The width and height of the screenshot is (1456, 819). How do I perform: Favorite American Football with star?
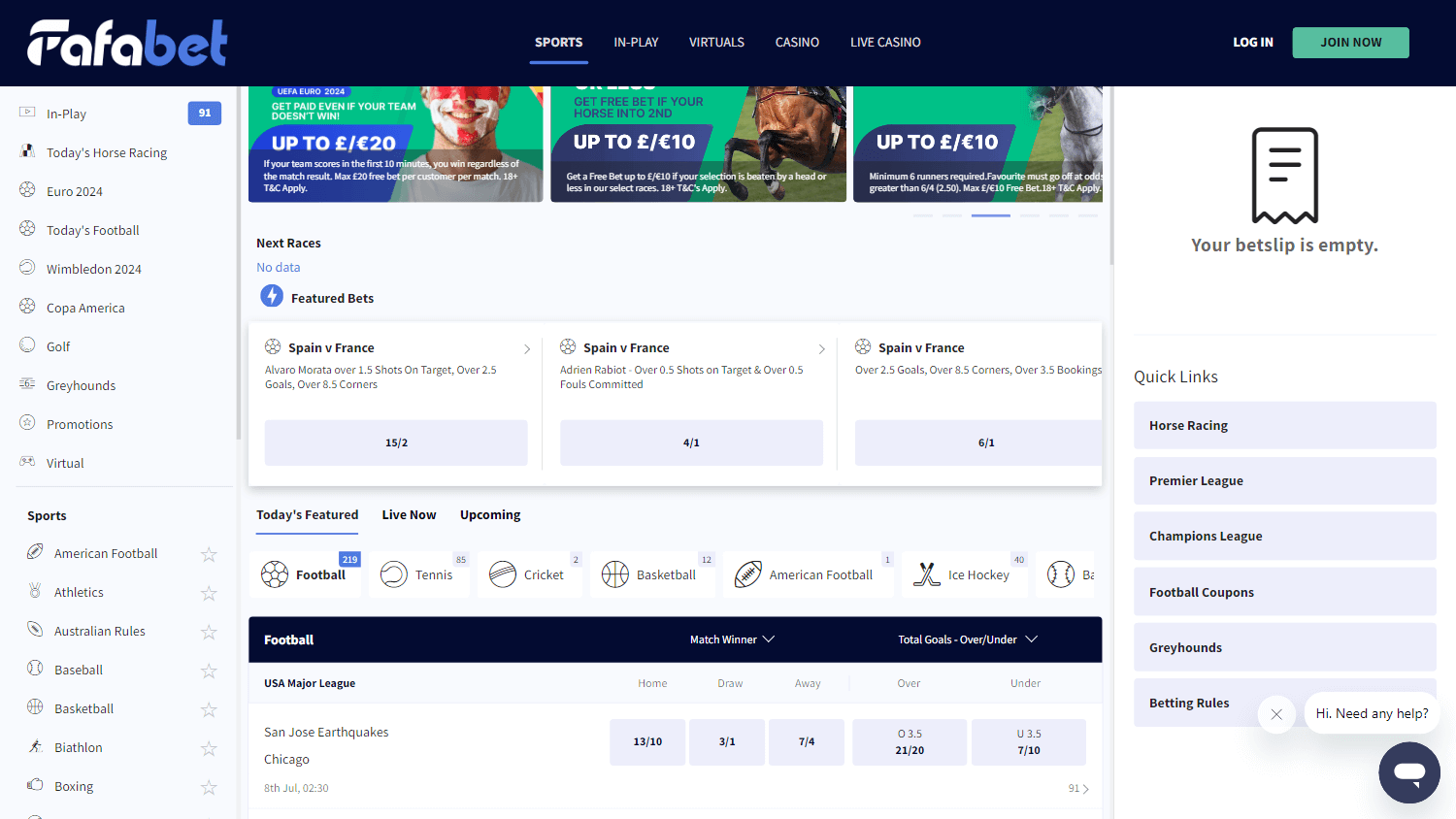click(x=208, y=554)
